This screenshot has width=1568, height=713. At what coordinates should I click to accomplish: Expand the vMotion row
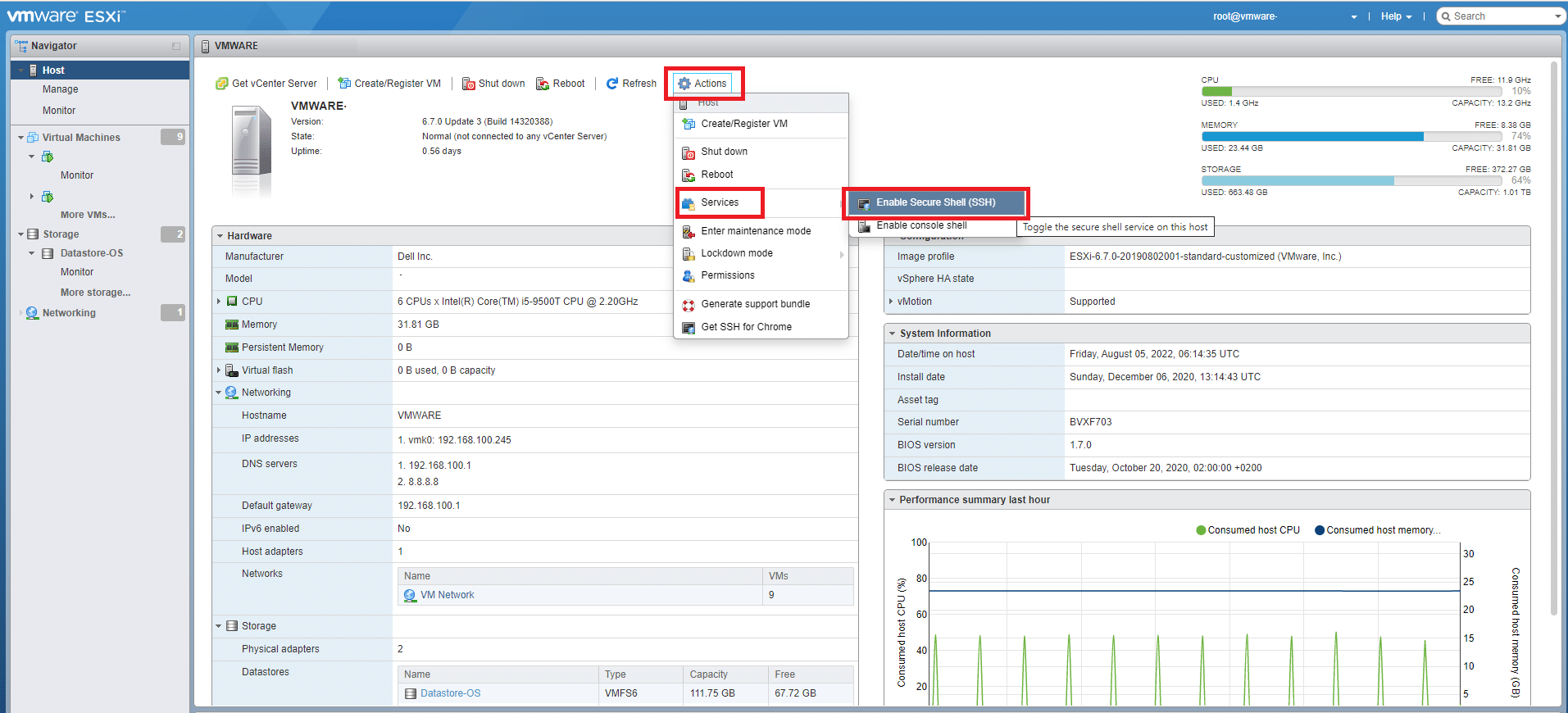891,302
